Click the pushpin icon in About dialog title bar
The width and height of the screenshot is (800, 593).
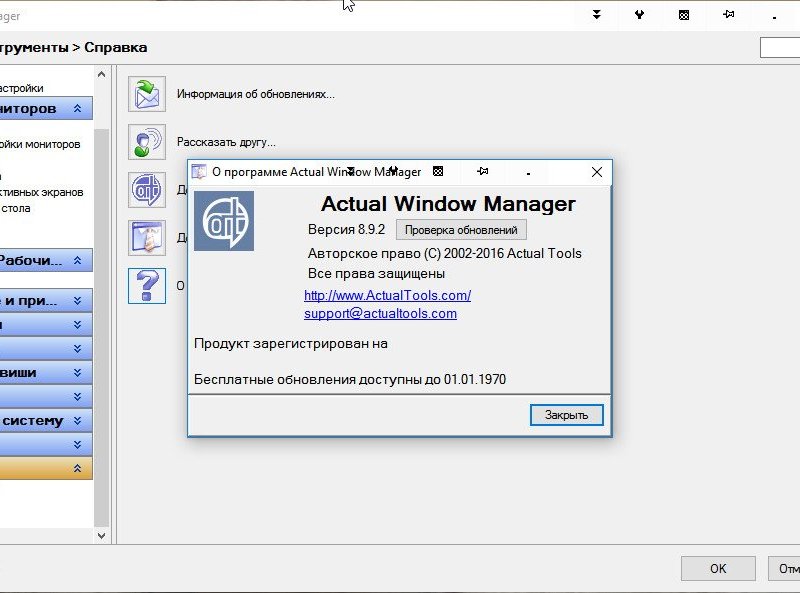point(482,171)
